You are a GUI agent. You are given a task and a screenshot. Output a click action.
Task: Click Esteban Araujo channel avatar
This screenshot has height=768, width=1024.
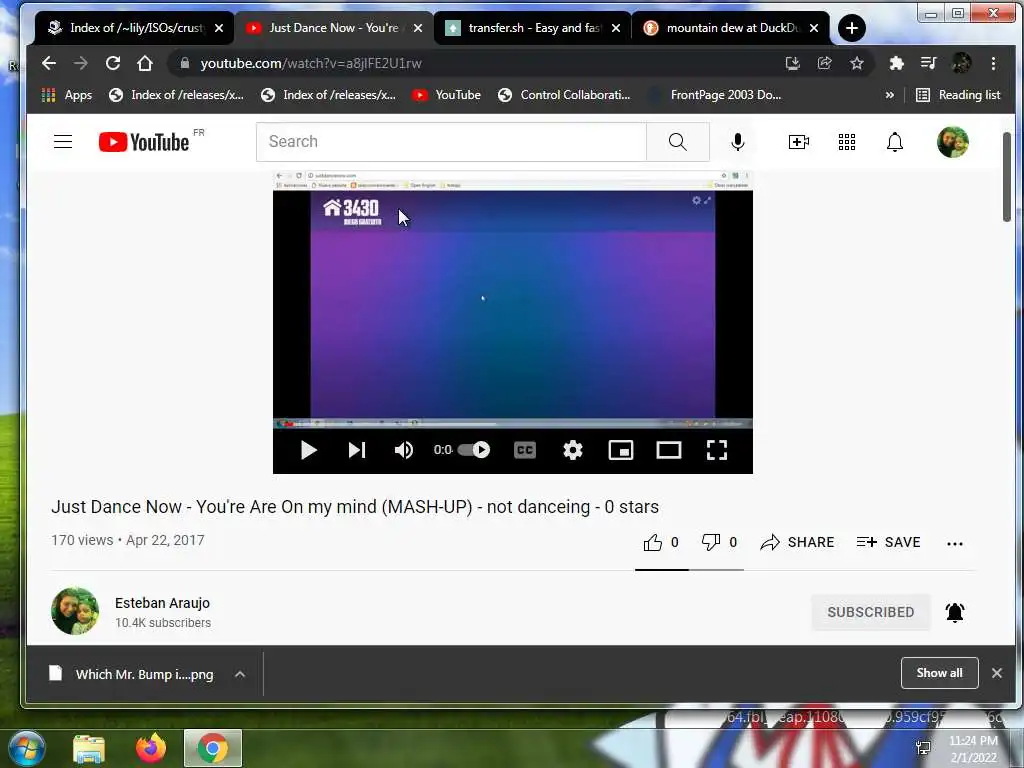75,611
